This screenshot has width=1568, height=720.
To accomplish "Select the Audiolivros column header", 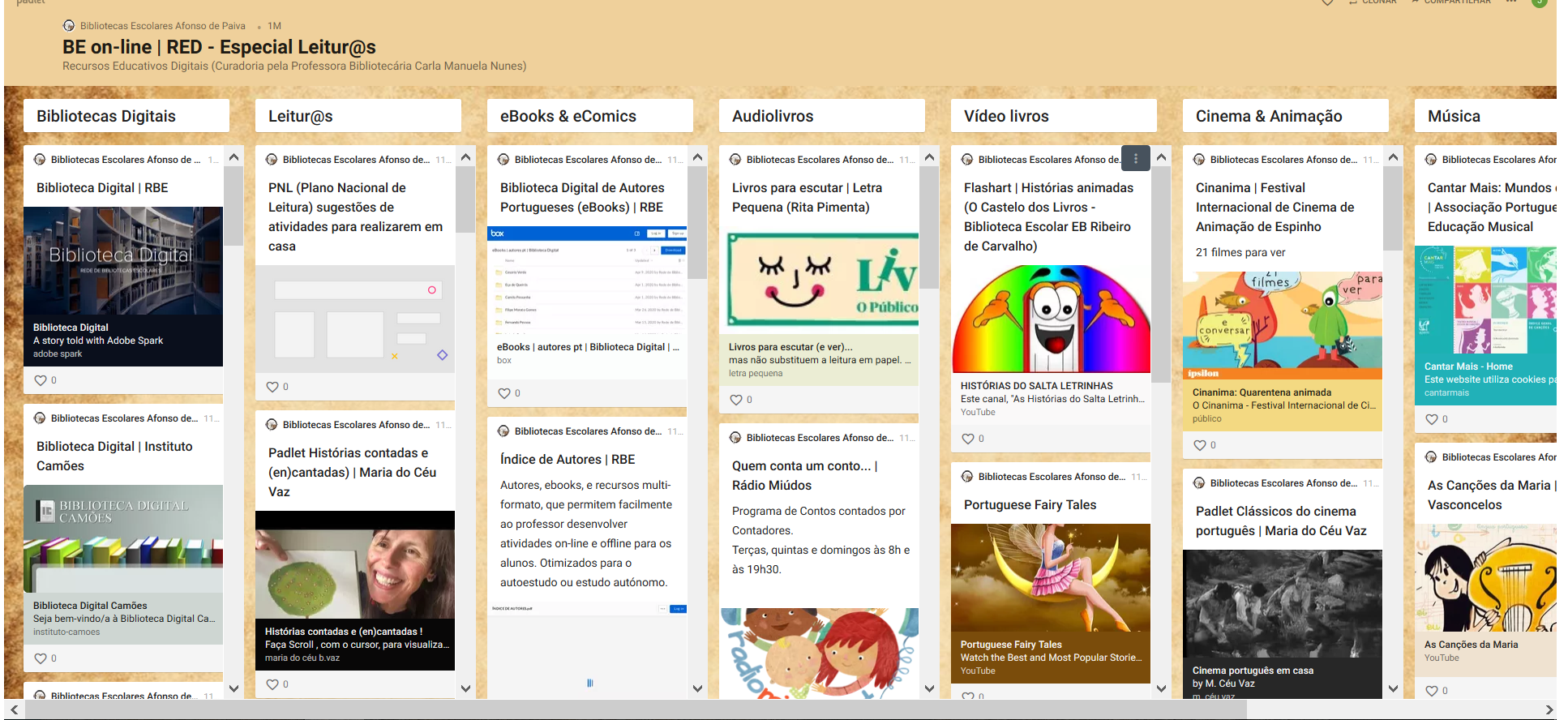I will pyautogui.click(x=822, y=116).
